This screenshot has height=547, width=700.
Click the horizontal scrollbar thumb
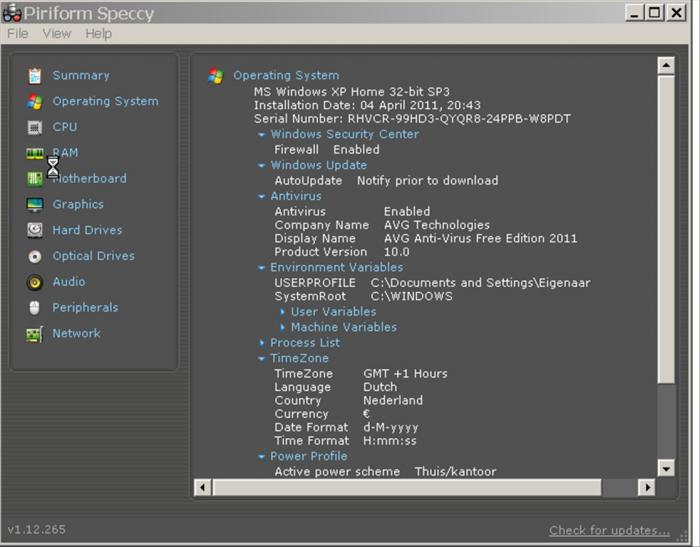[407, 487]
